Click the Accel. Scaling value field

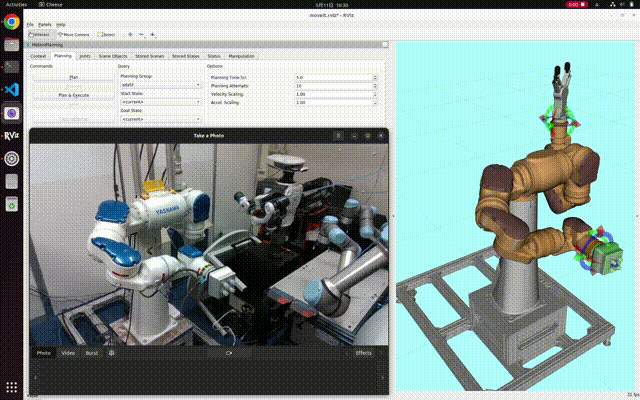(333, 102)
